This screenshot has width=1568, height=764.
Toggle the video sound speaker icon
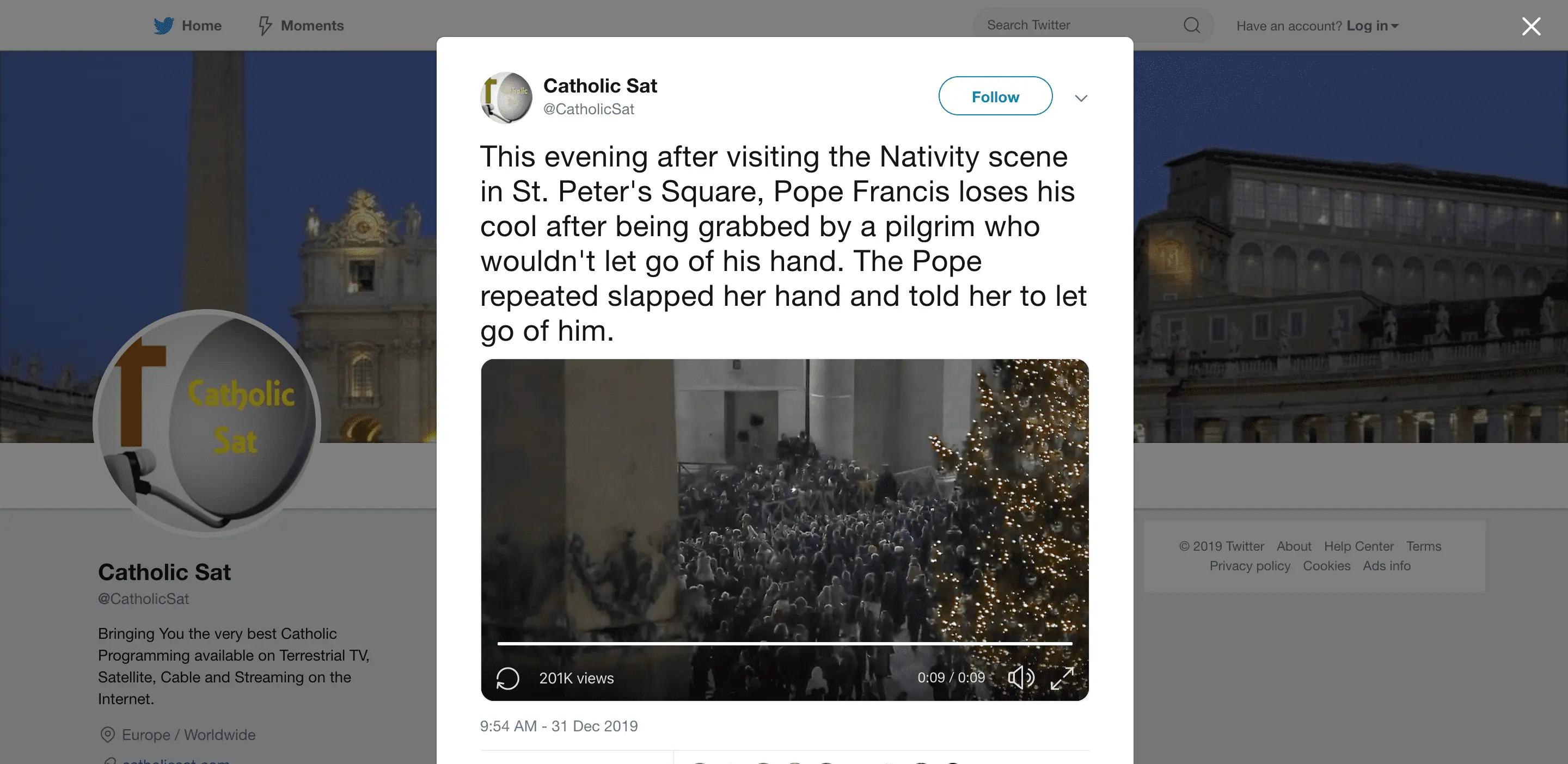(x=1021, y=677)
